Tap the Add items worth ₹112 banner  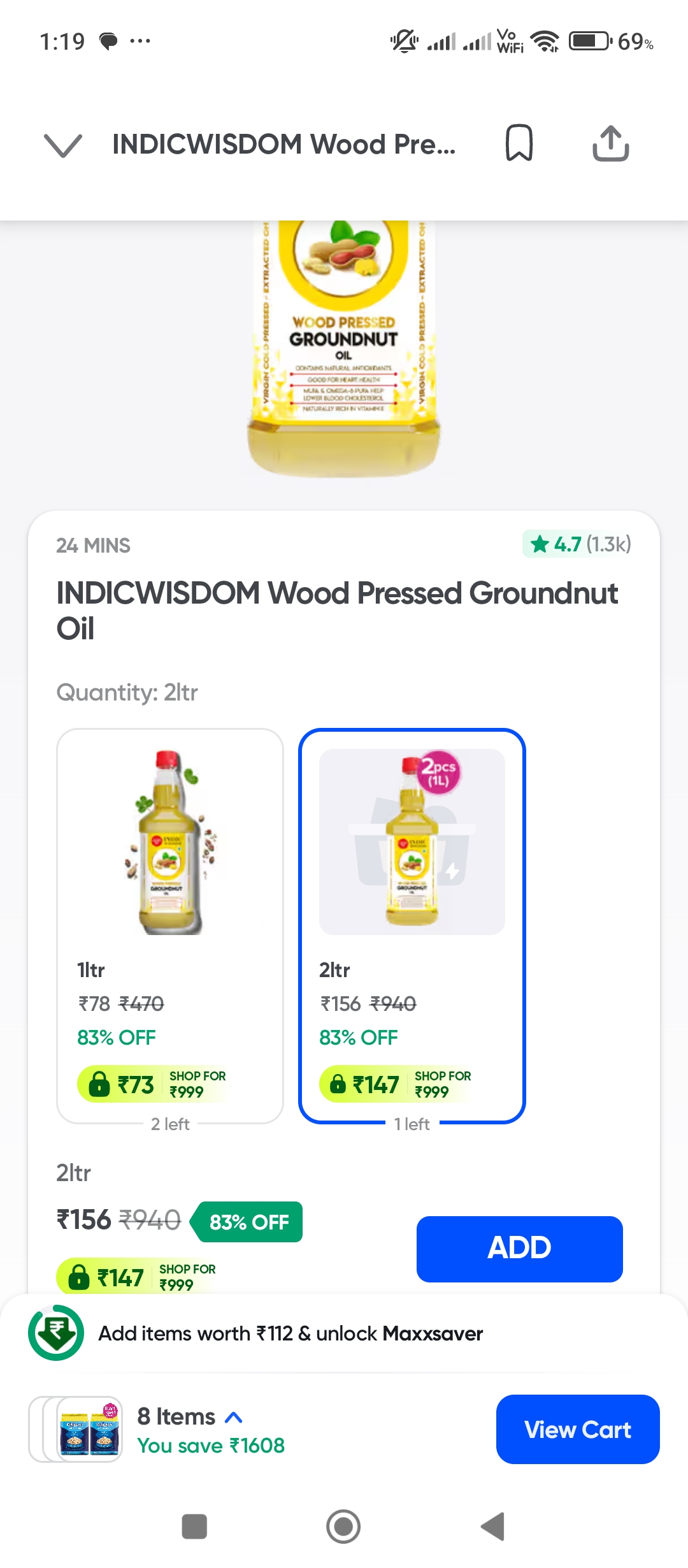click(x=290, y=1333)
